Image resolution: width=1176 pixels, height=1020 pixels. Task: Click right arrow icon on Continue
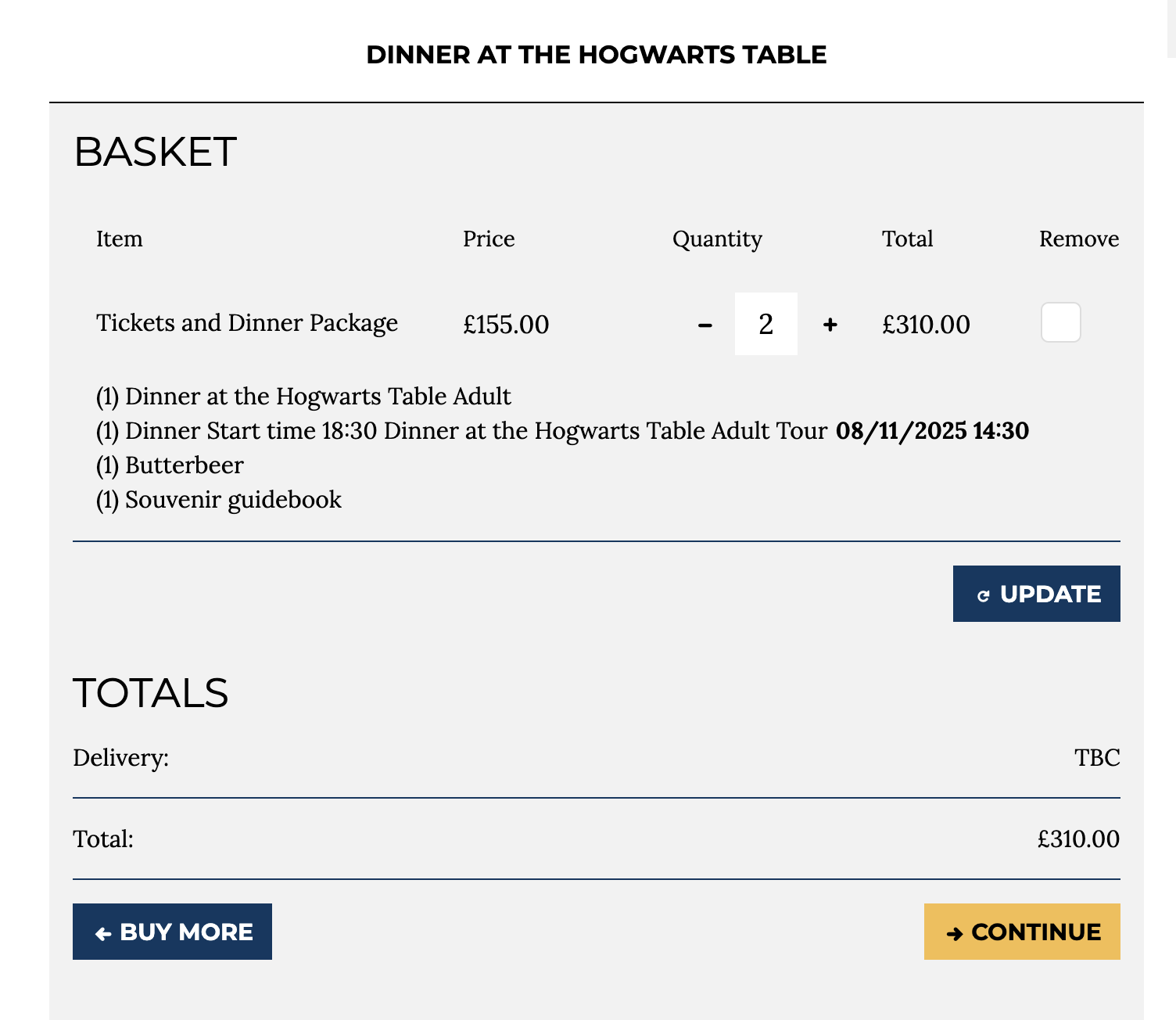click(x=955, y=933)
